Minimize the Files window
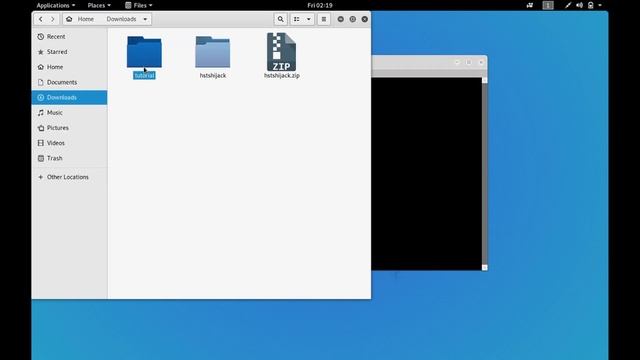Viewport: 640px width, 360px height. (340, 19)
